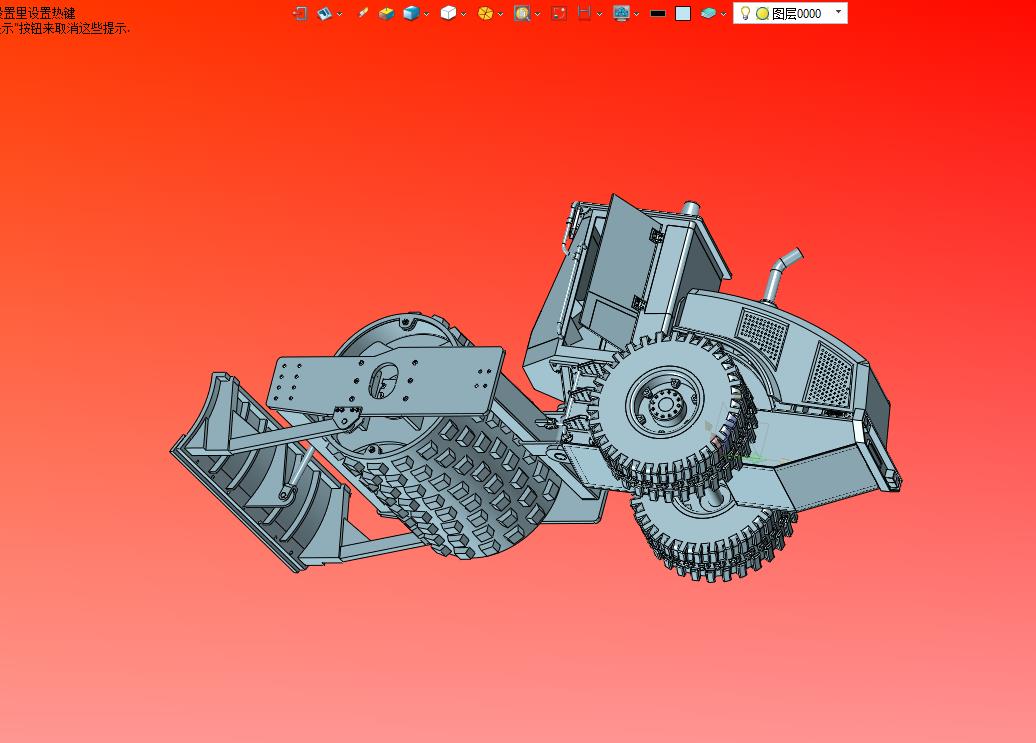Image resolution: width=1036 pixels, height=743 pixels.
Task: Select the 图层0000 layer name text
Action: [x=797, y=14]
